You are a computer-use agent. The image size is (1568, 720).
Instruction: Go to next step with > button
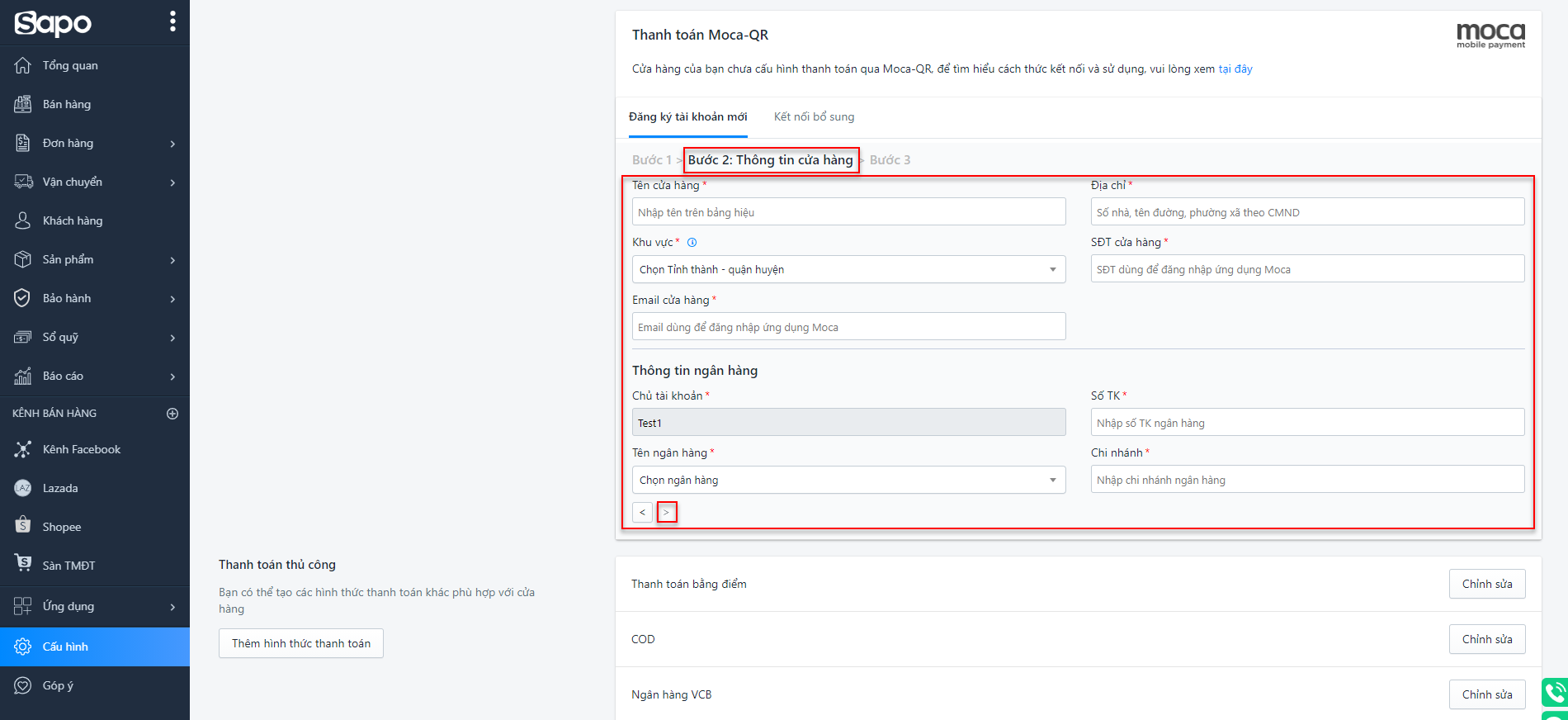(667, 513)
